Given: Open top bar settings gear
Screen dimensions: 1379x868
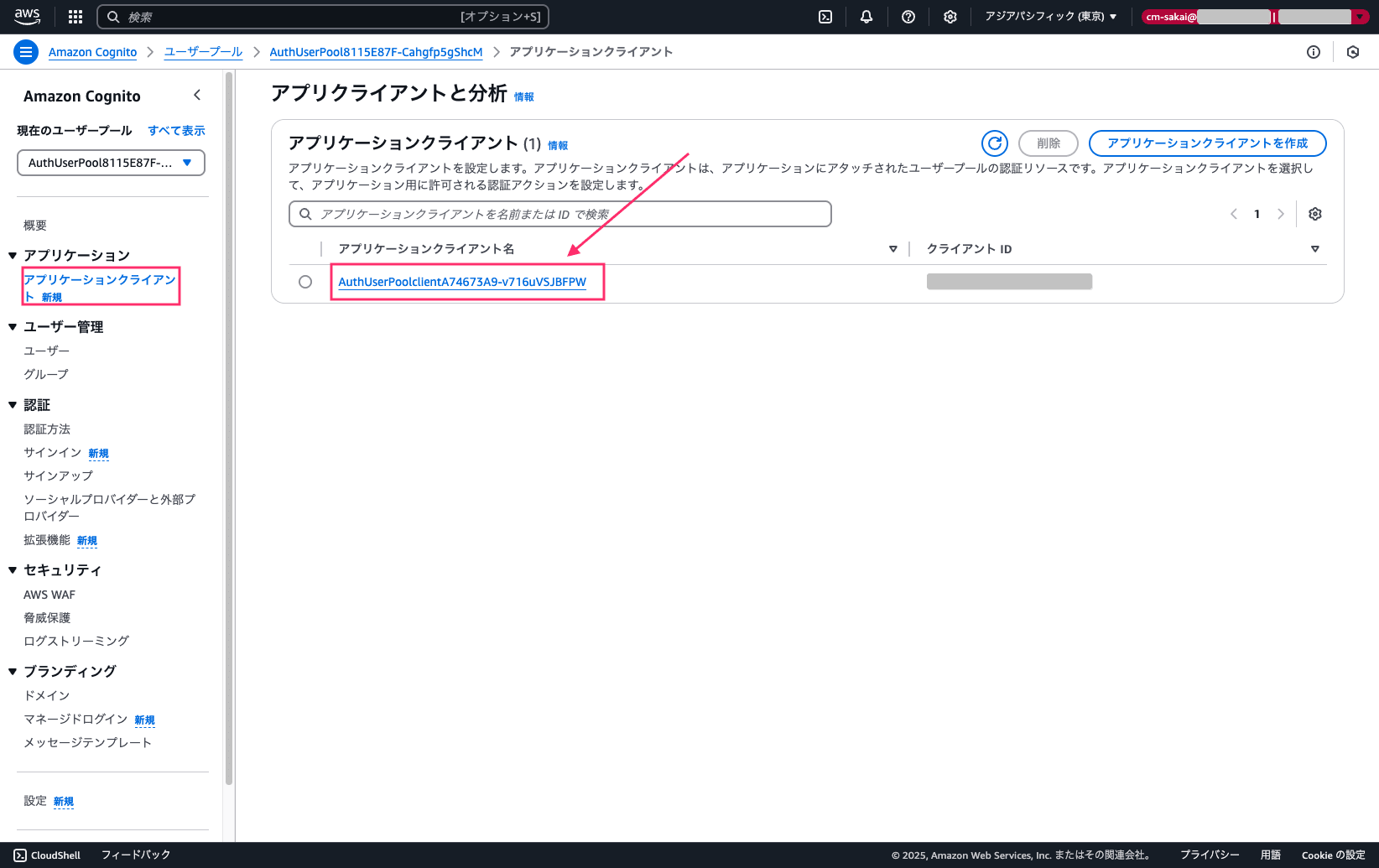Looking at the screenshot, I should click(x=950, y=17).
